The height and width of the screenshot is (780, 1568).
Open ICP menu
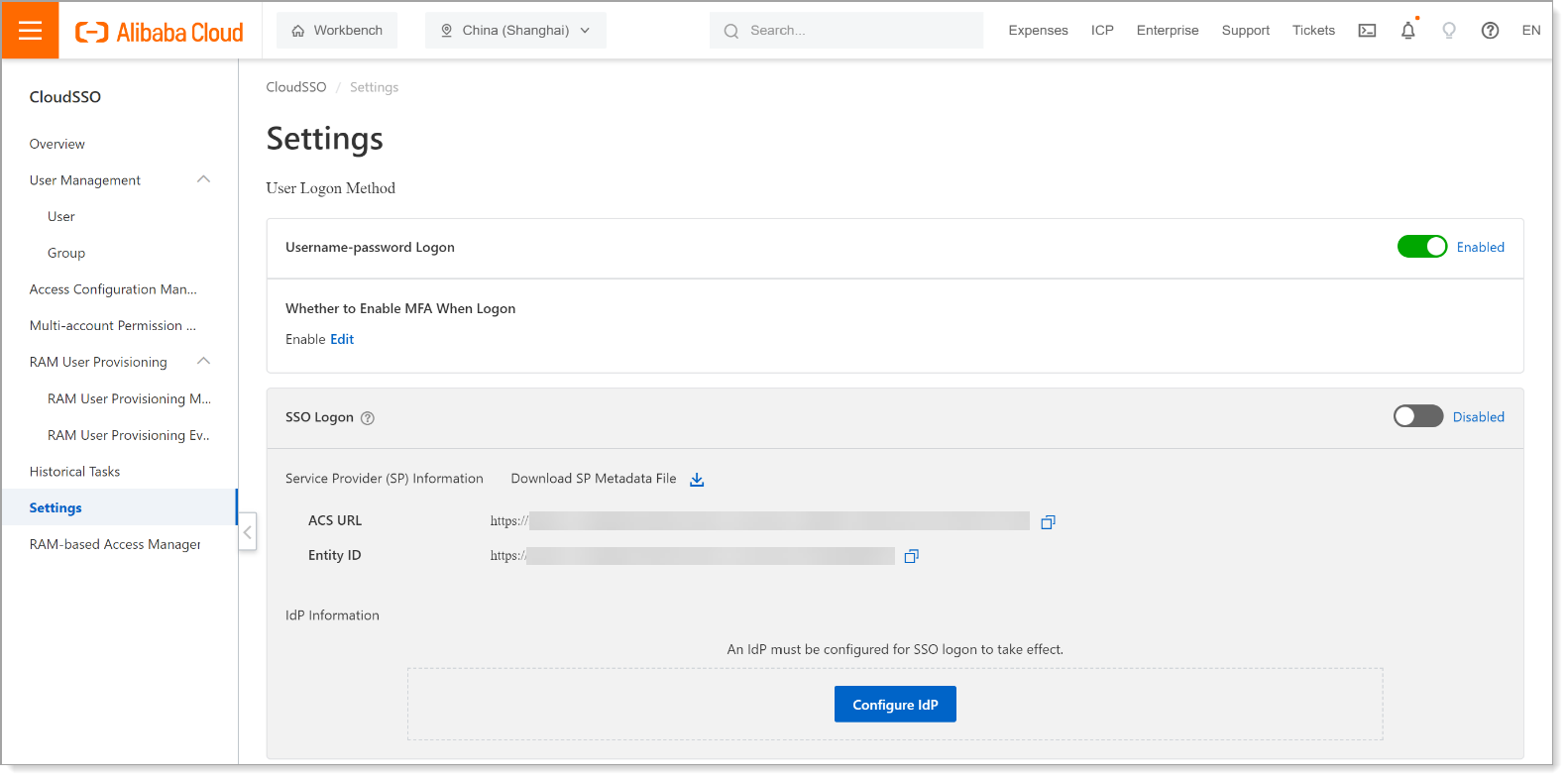pyautogui.click(x=1102, y=31)
